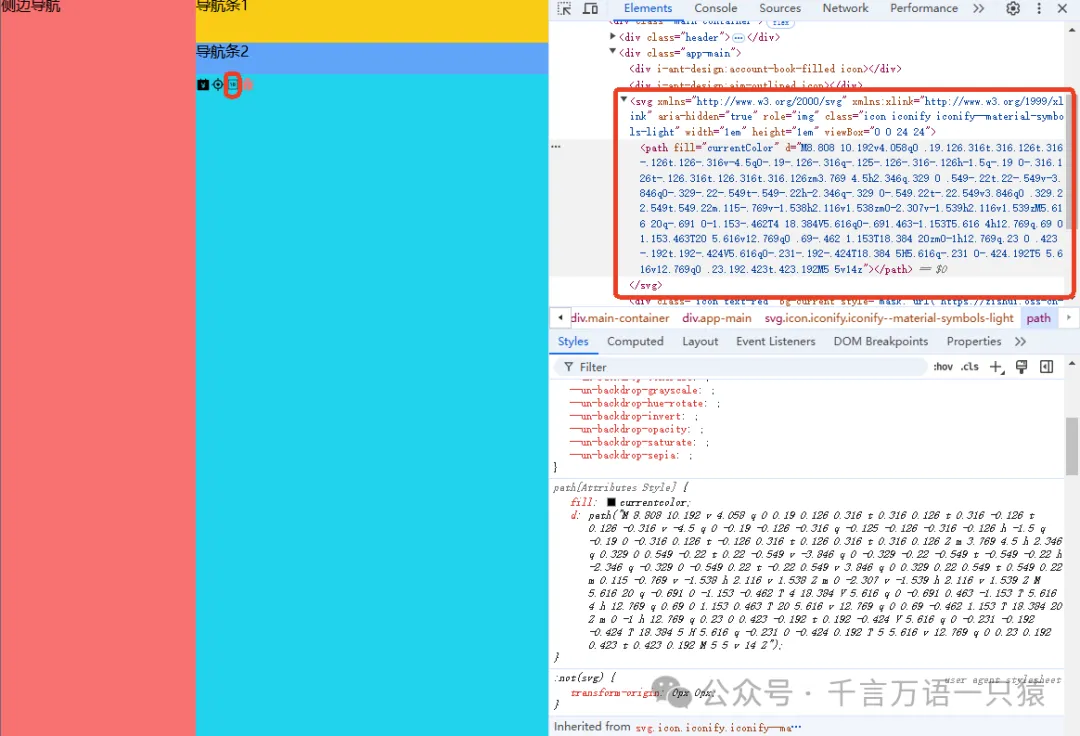Switch to the Console tab
1080x736 pixels.
[x=715, y=8]
